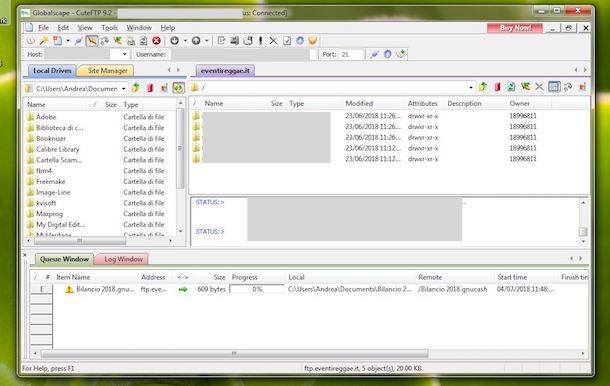
Task: Refresh the remote pane listing
Action: pos(511,87)
